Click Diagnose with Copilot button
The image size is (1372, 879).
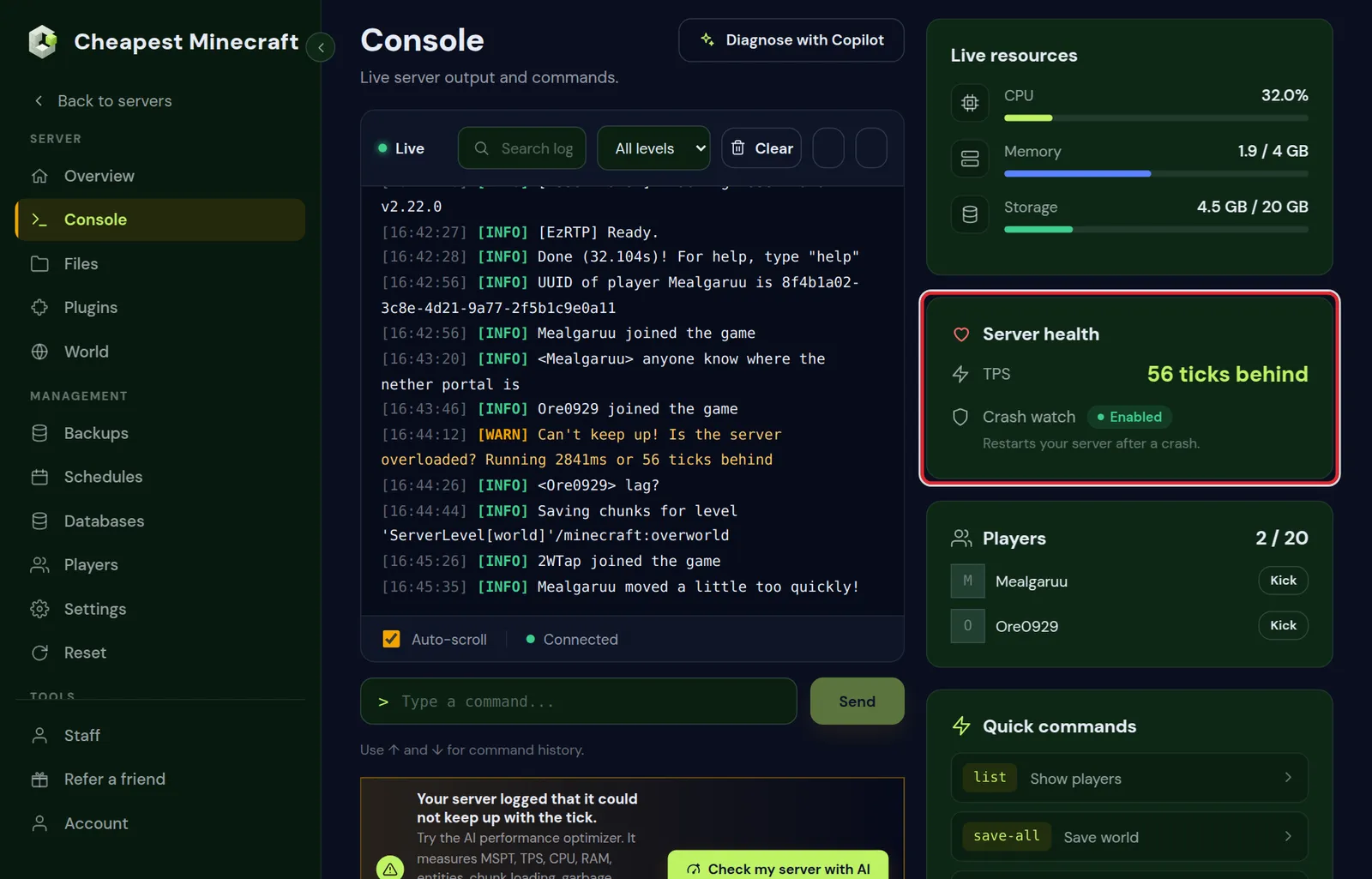791,40
